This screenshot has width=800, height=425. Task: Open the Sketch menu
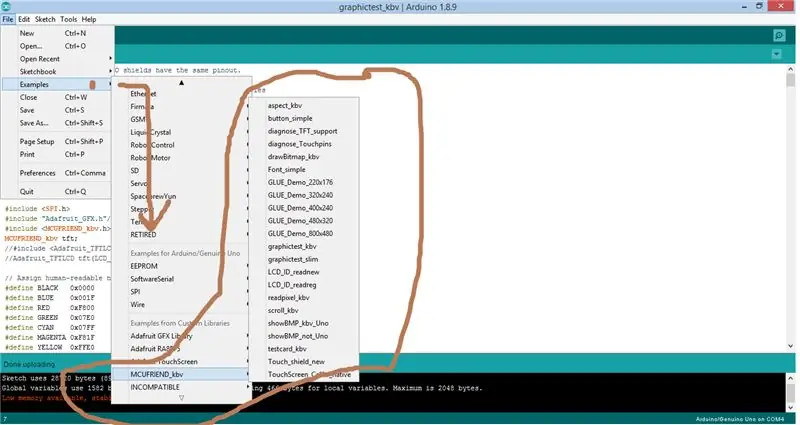point(45,19)
